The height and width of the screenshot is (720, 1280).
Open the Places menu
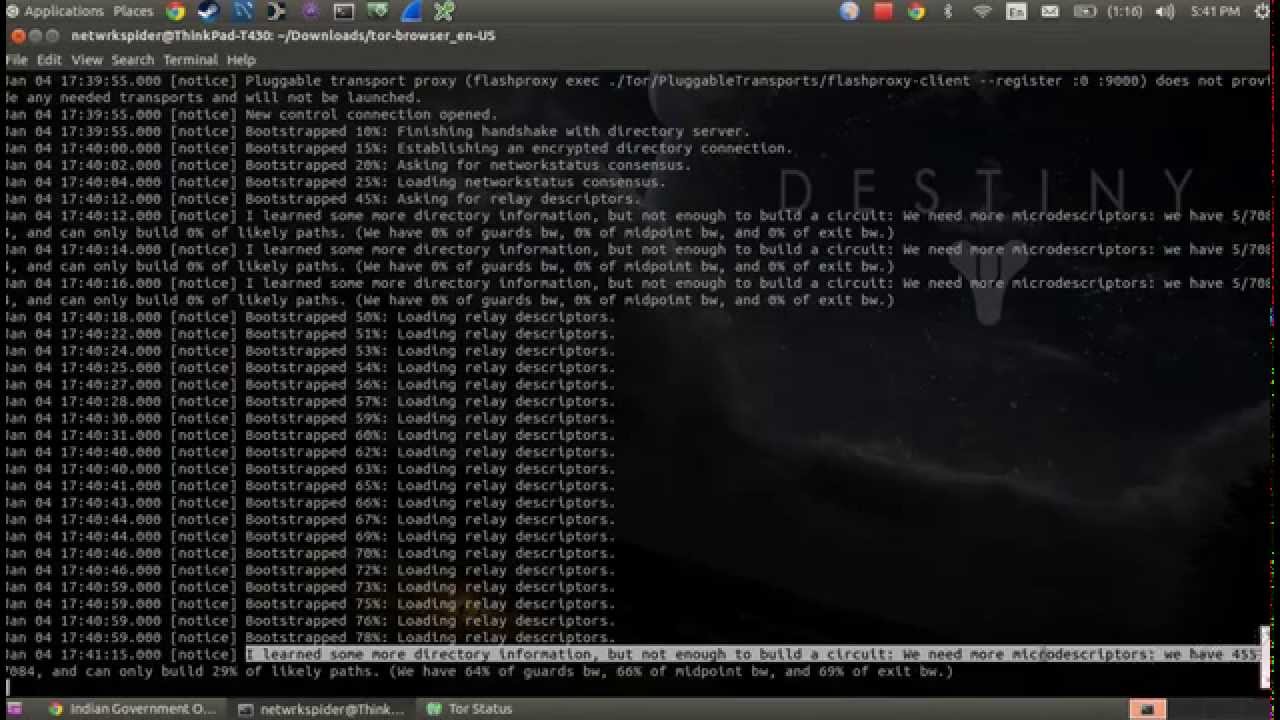(133, 12)
